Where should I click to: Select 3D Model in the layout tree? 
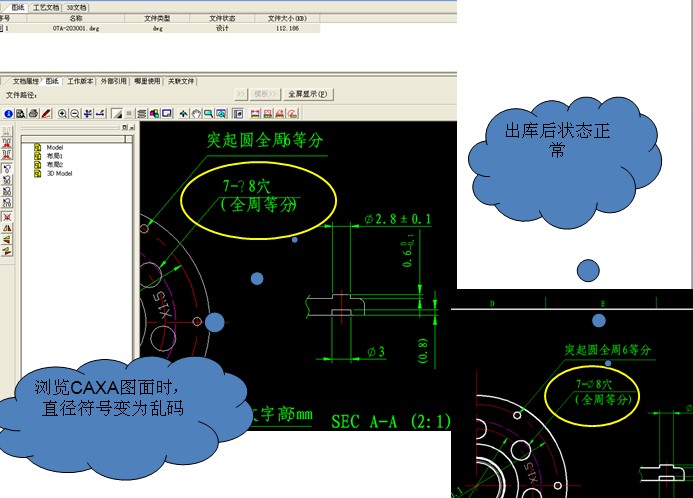point(58,173)
